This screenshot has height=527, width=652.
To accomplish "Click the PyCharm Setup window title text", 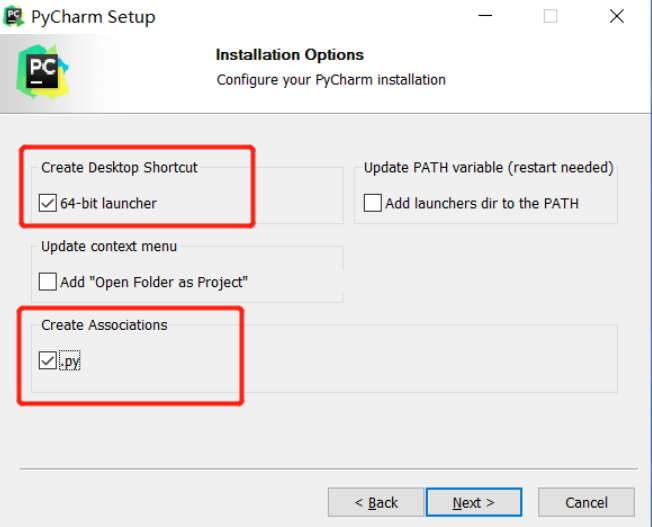I will click(x=93, y=17).
